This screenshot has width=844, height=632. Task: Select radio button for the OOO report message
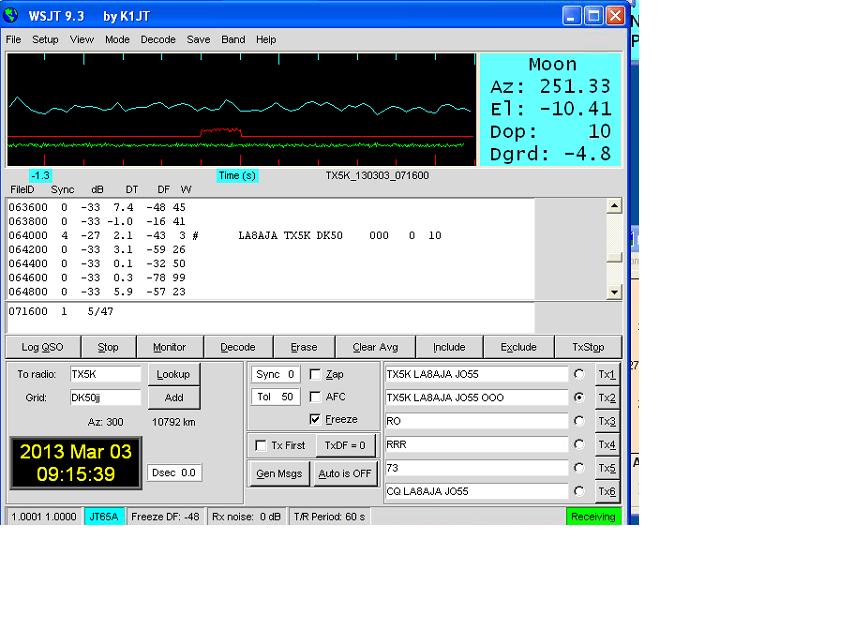[579, 397]
